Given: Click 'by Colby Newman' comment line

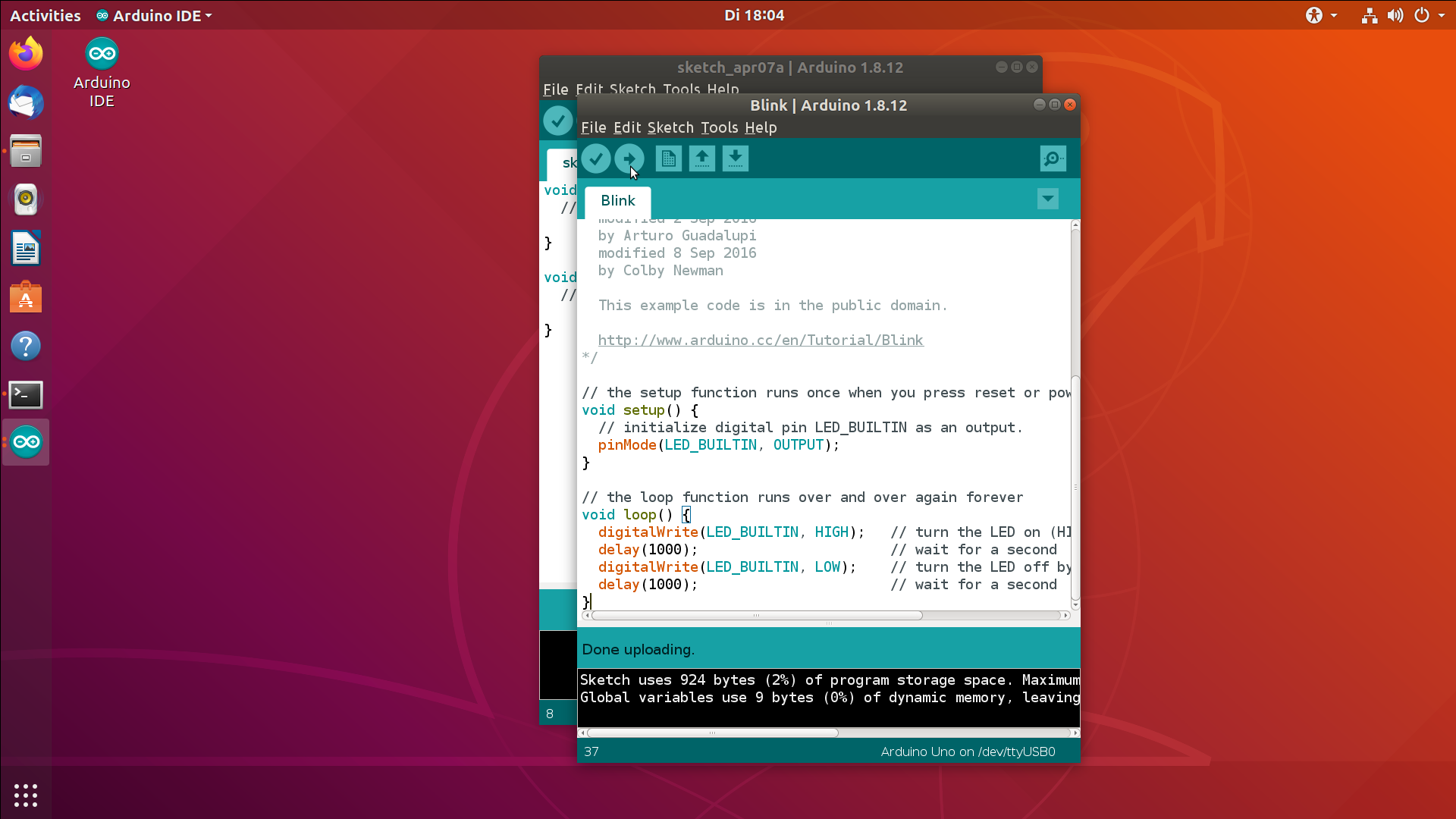Looking at the screenshot, I should (x=661, y=271).
